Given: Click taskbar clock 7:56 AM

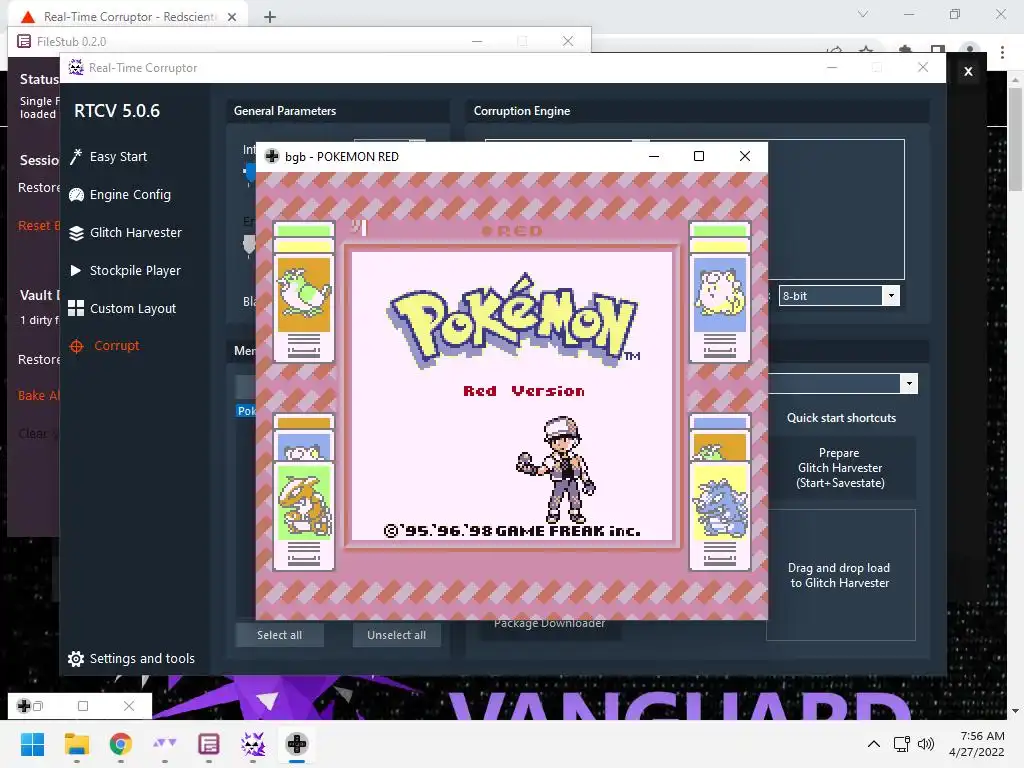Looking at the screenshot, I should pyautogui.click(x=982, y=736).
